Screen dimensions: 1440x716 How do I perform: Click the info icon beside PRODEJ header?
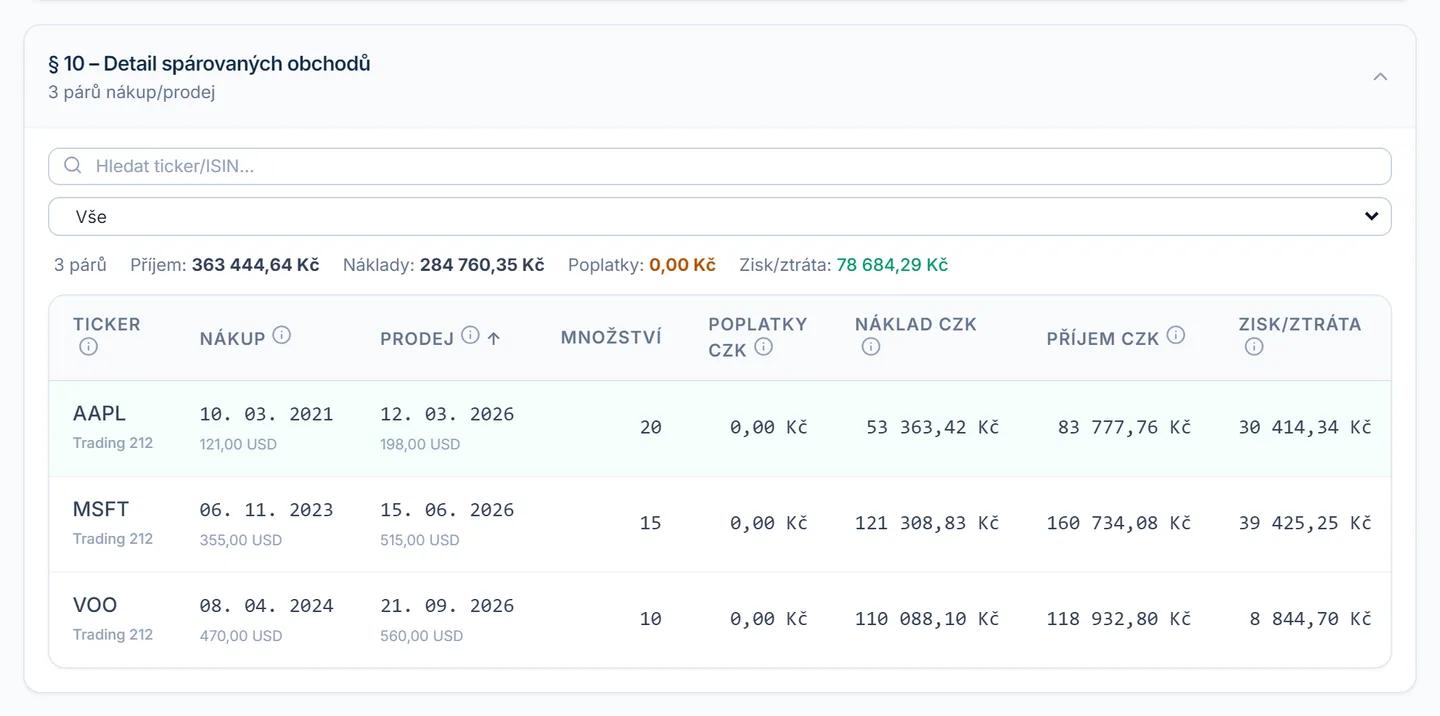(x=470, y=335)
